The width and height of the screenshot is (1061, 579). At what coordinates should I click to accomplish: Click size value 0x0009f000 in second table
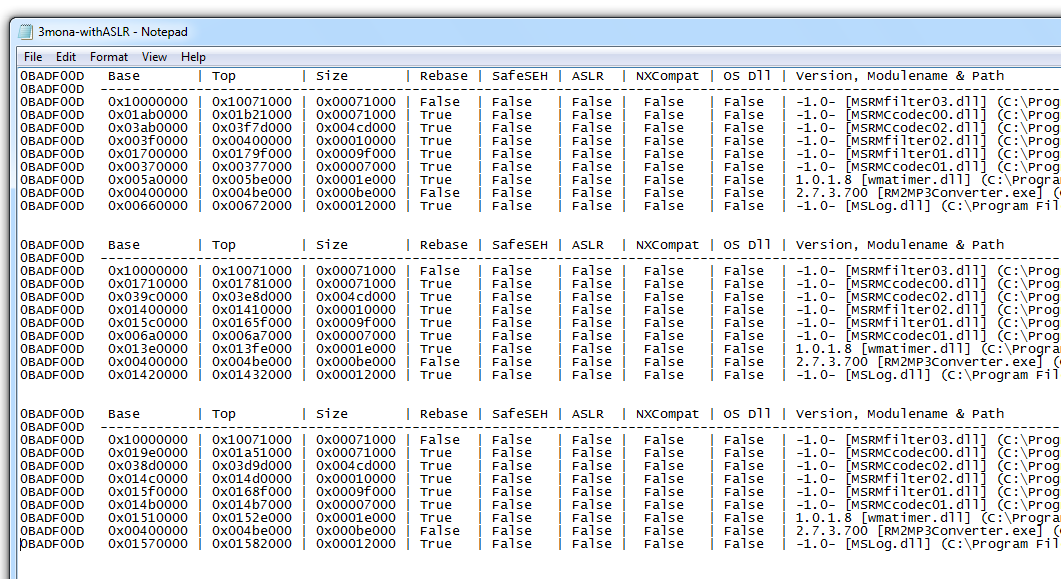(356, 323)
